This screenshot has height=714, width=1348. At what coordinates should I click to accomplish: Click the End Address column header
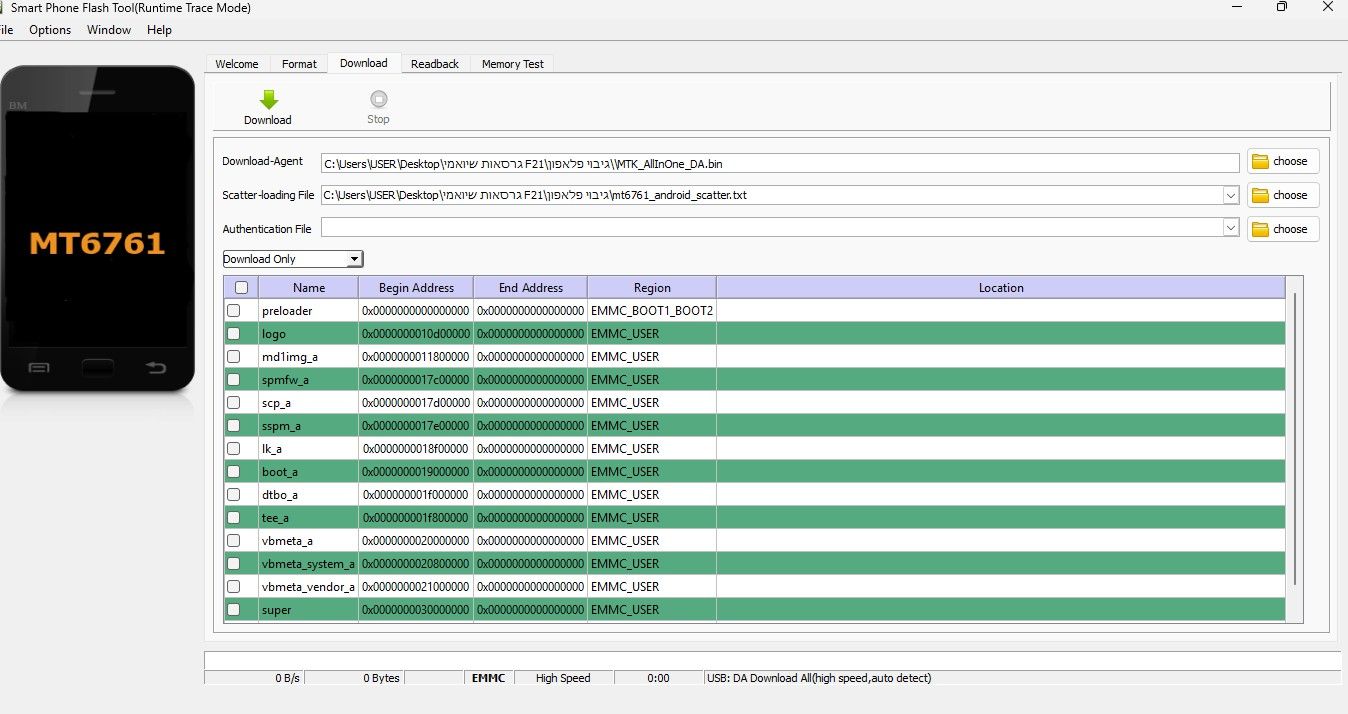tap(530, 288)
